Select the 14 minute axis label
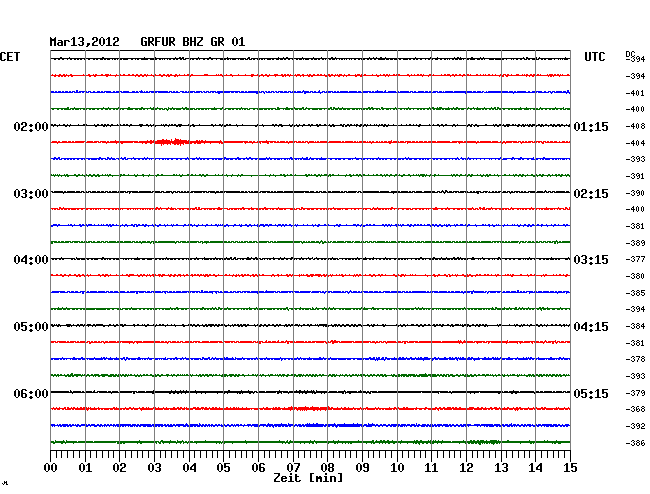Viewport: 650px width, 494px height. pyautogui.click(x=535, y=467)
